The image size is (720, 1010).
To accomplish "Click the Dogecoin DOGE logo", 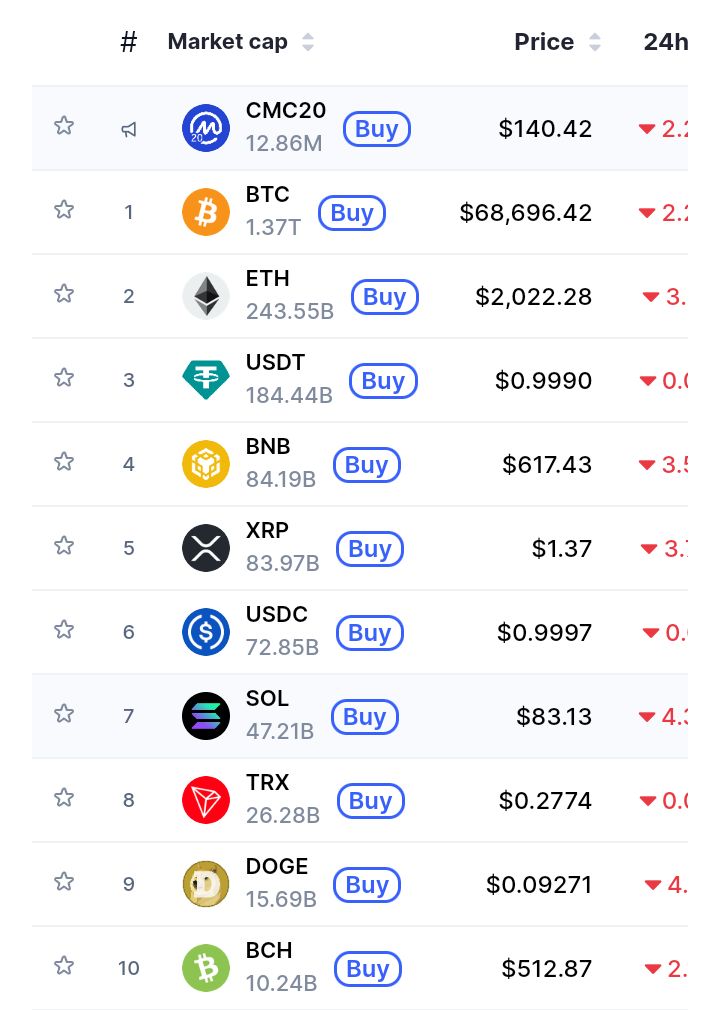I will [x=206, y=885].
